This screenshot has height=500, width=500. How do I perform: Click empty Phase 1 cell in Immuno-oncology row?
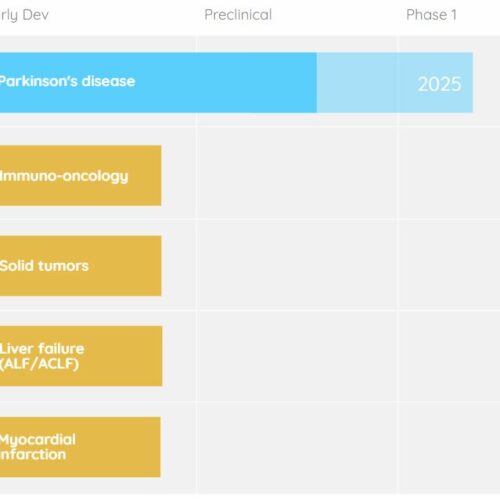[449, 173]
